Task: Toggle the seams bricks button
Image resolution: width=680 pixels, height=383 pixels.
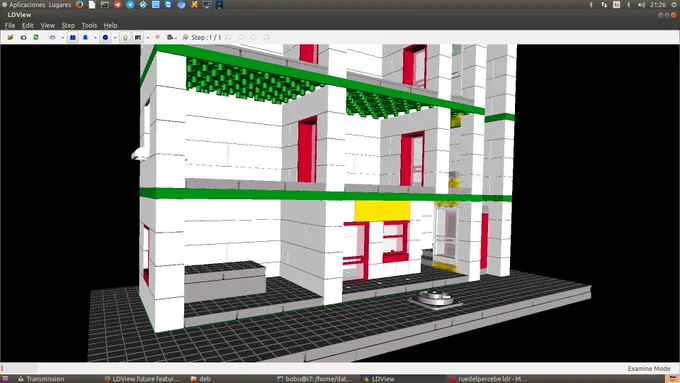Action: [73, 37]
